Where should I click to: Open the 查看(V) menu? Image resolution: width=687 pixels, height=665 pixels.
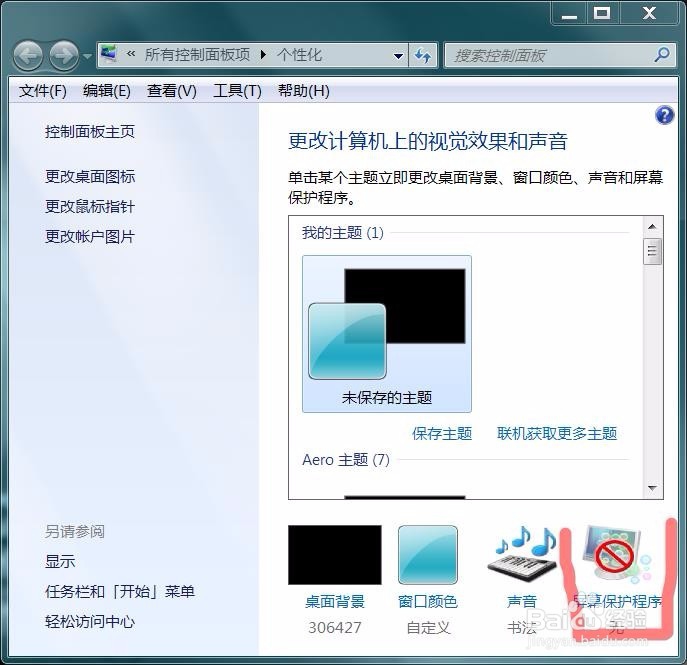[x=171, y=91]
